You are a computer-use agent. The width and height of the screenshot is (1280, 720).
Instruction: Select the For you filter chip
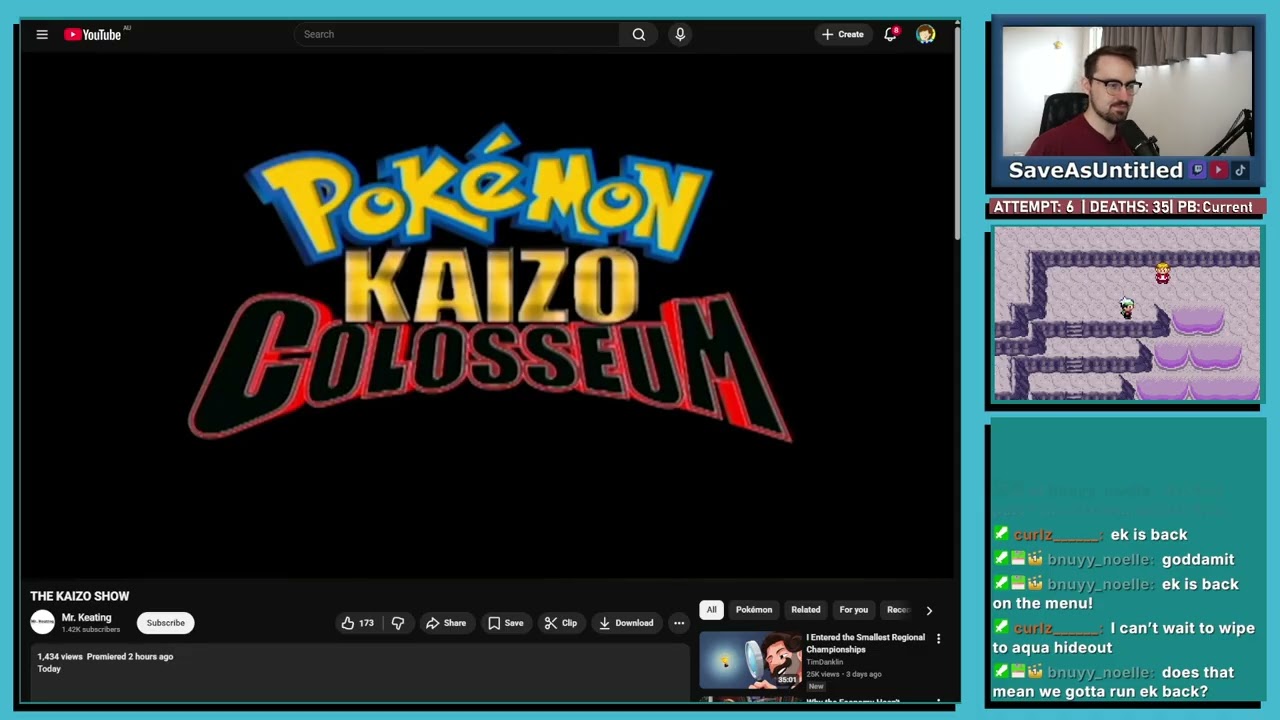(x=853, y=610)
